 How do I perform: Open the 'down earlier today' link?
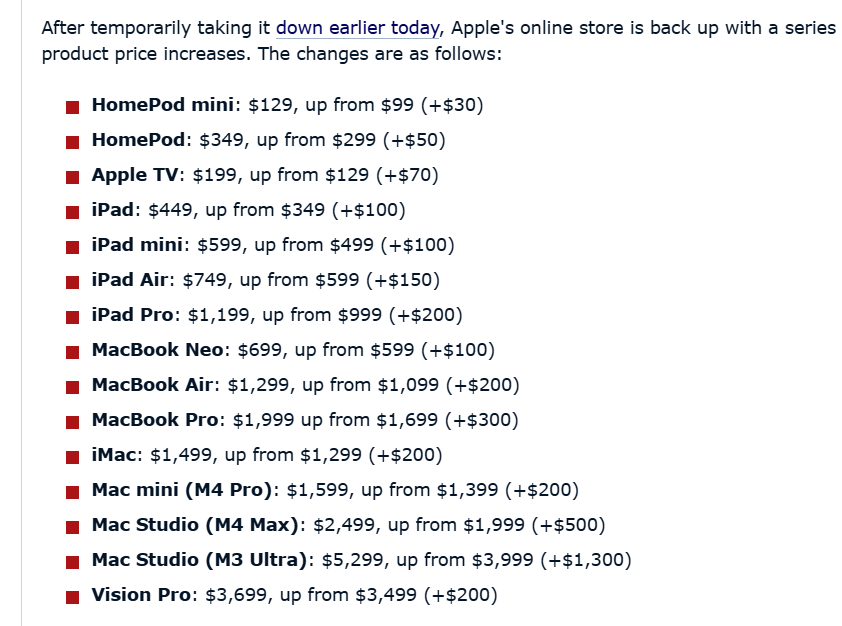[358, 28]
